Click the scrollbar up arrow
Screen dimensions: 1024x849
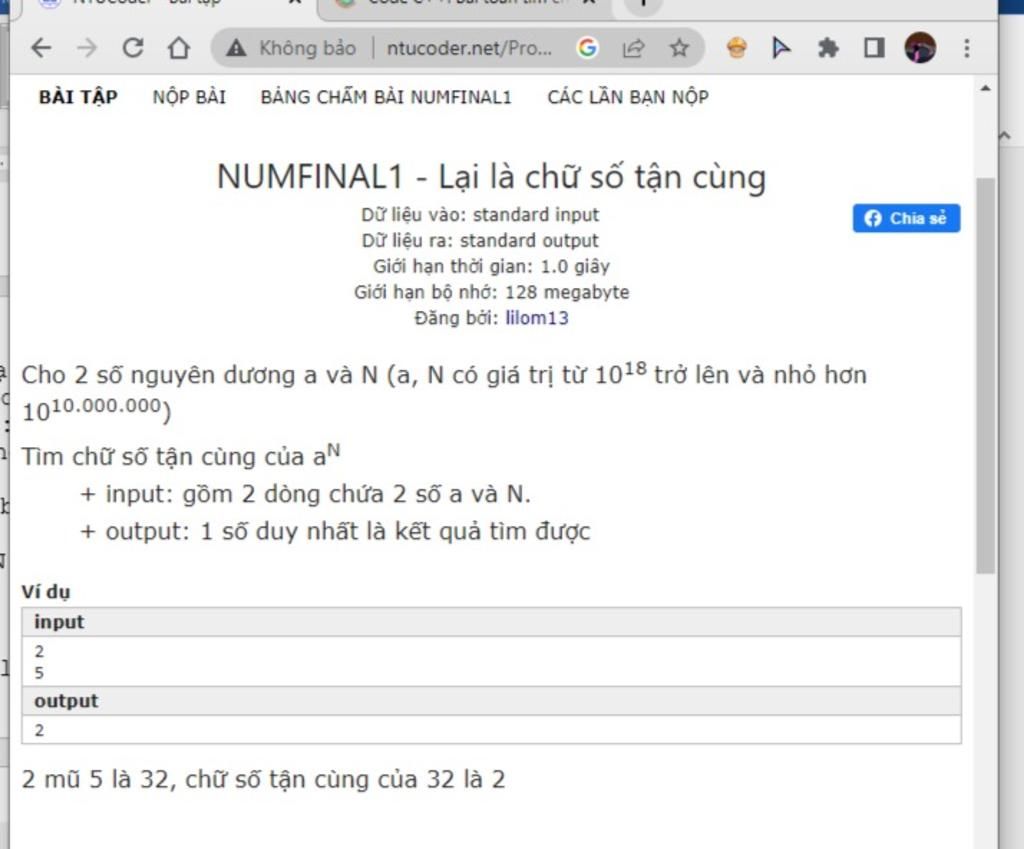(x=985, y=88)
